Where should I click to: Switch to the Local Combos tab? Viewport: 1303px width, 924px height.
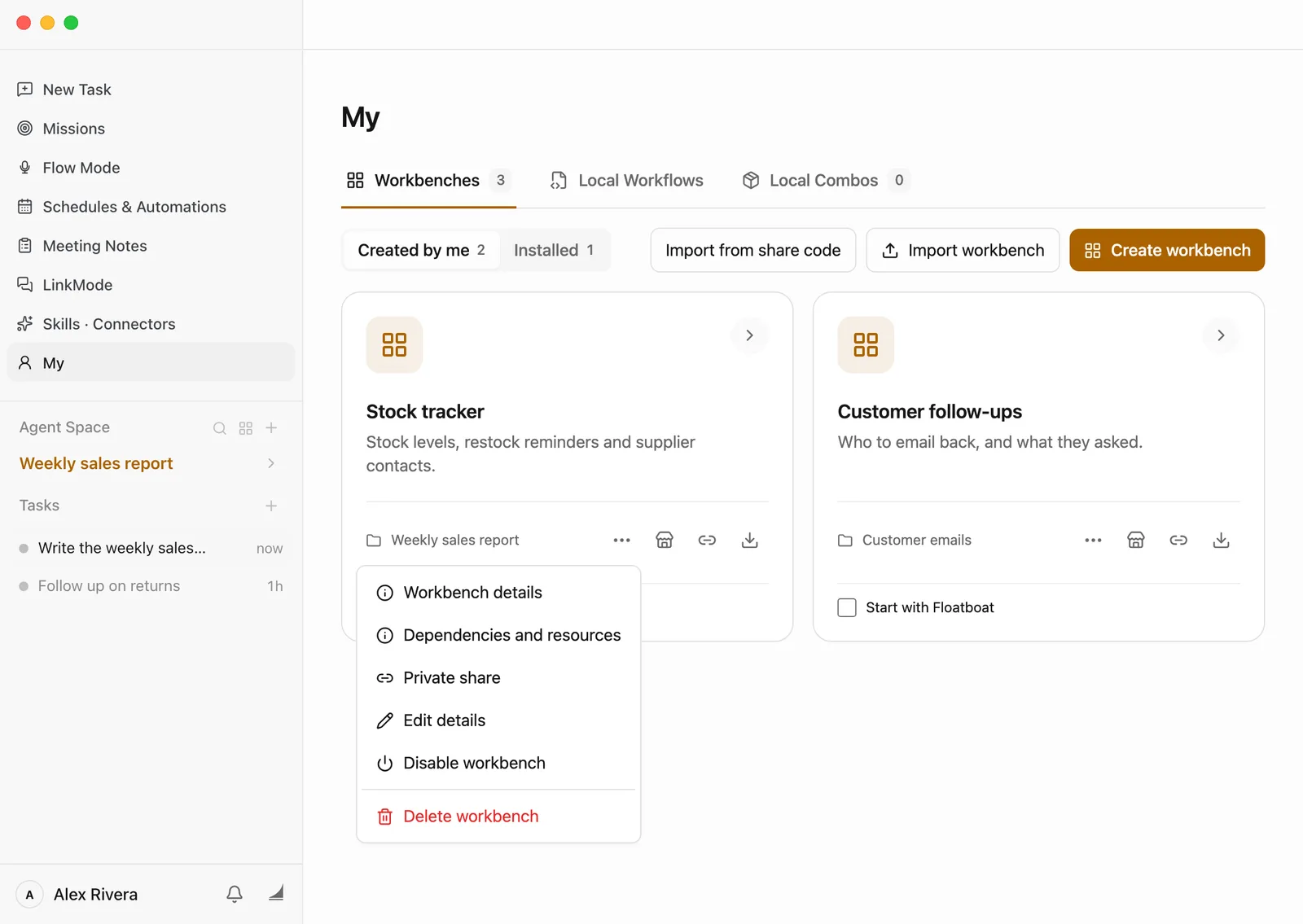(x=826, y=180)
